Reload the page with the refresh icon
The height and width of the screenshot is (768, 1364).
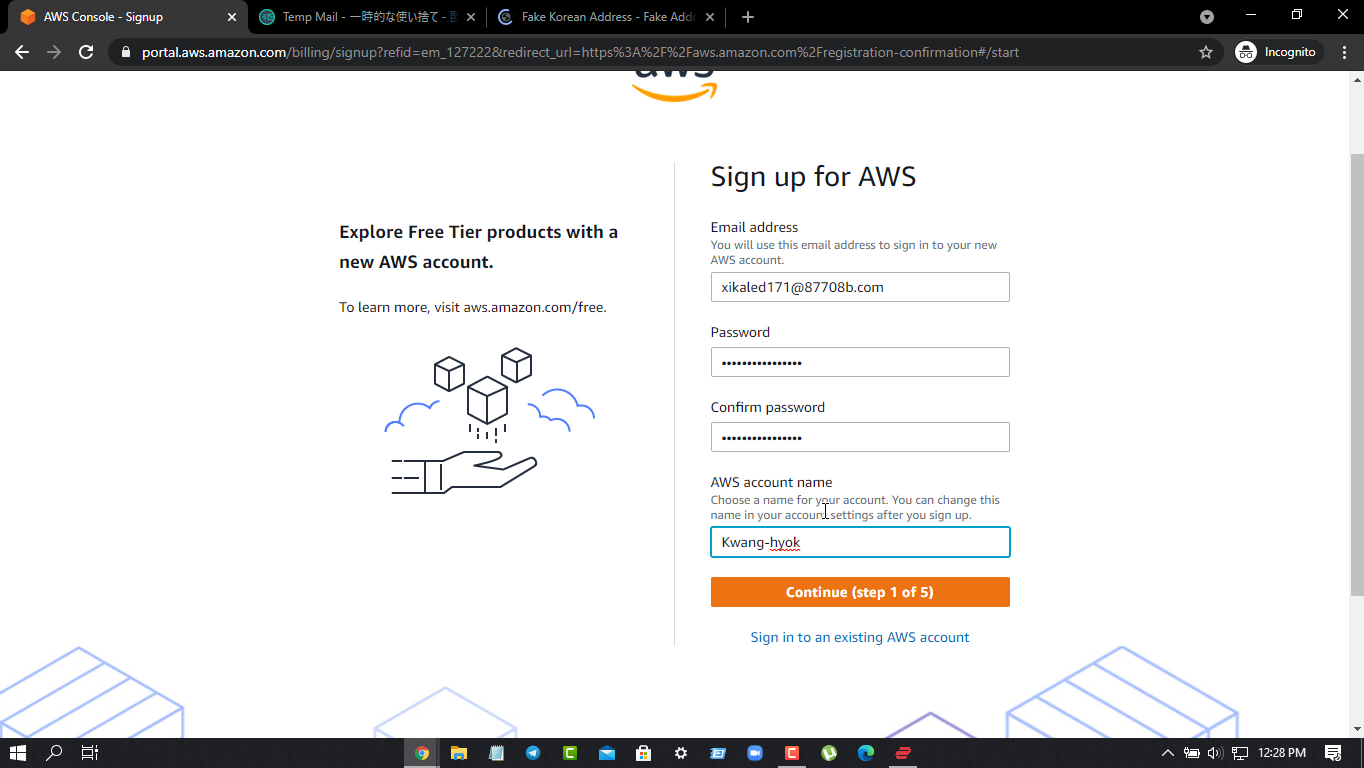point(86,52)
